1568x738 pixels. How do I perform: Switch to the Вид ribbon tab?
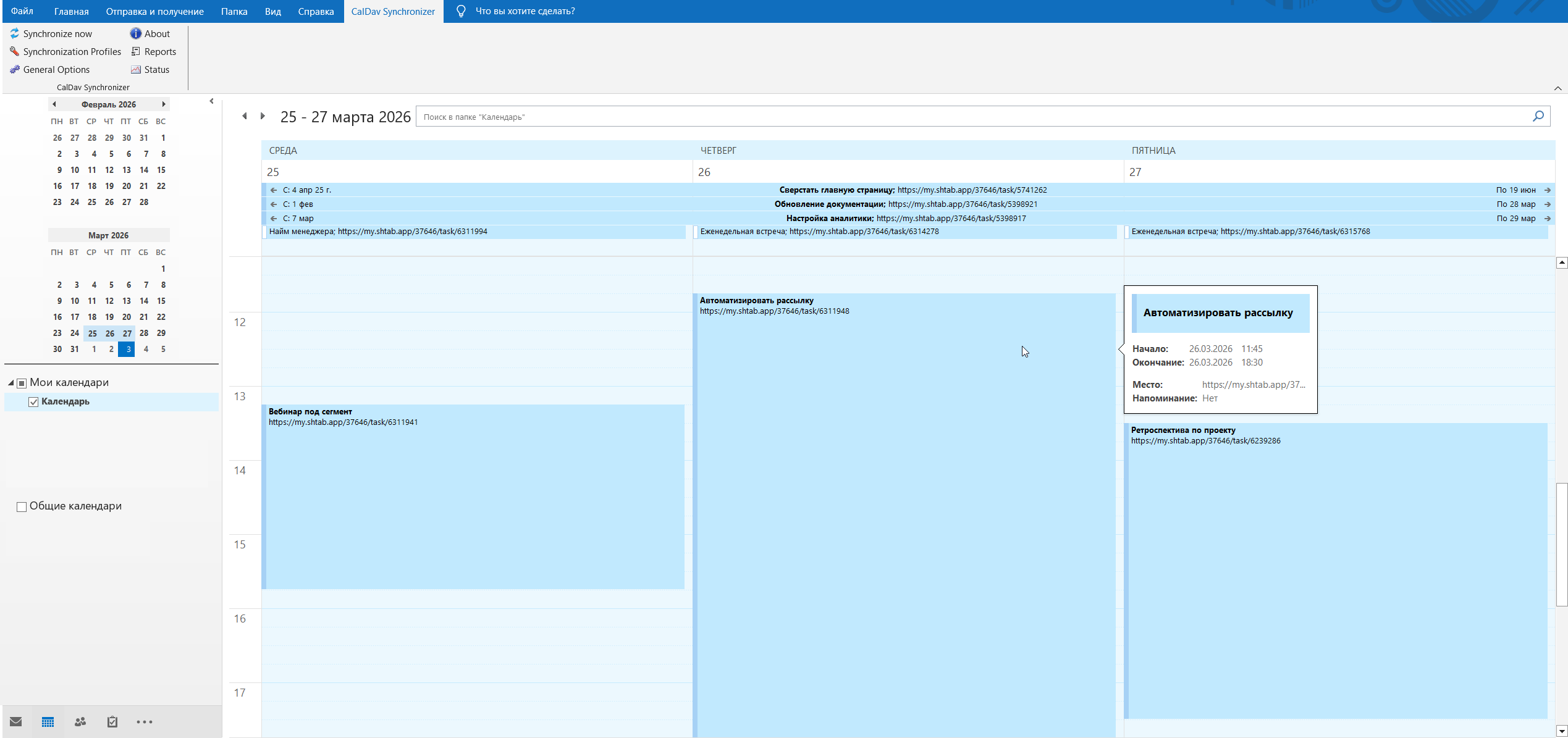[x=272, y=11]
